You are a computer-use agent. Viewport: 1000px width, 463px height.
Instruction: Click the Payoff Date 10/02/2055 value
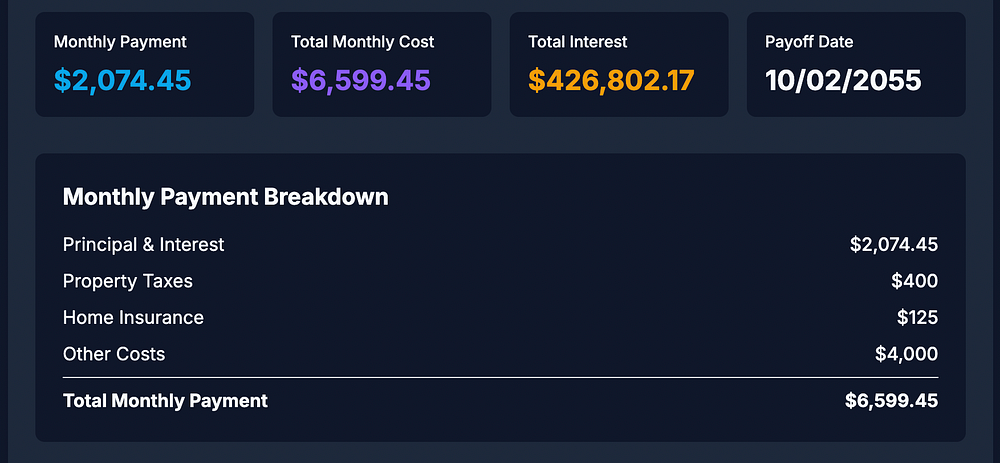click(x=843, y=80)
